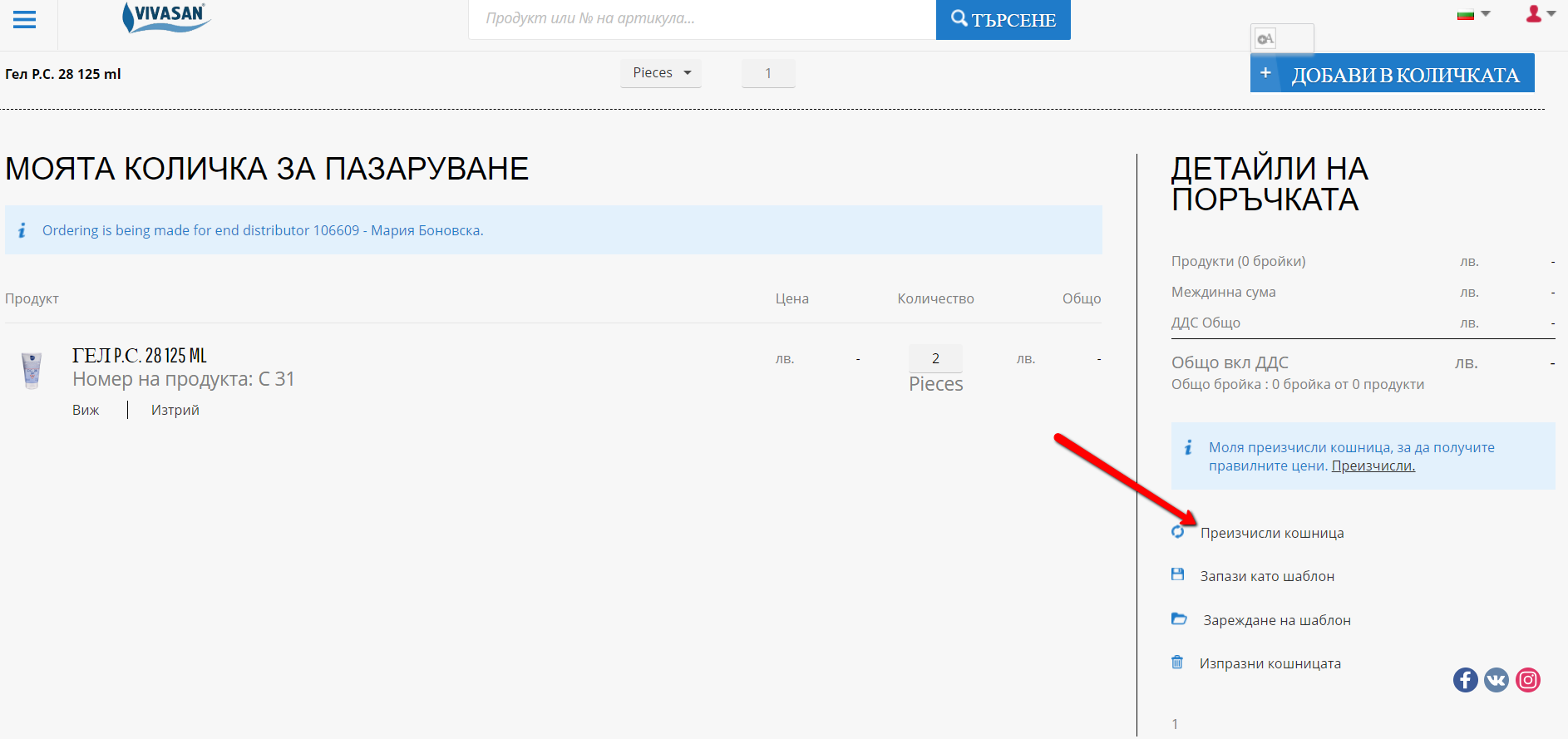
Task: Click 'Продукти (0 бройки)' label
Action: pyautogui.click(x=1239, y=261)
